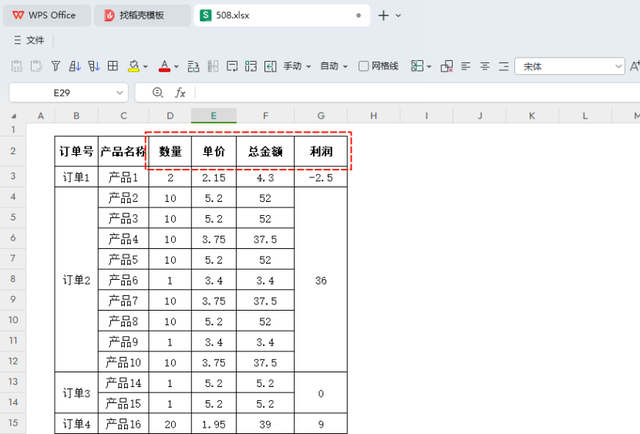The width and height of the screenshot is (640, 434).
Task: Switch to WPS Office tab
Action: [x=47, y=16]
